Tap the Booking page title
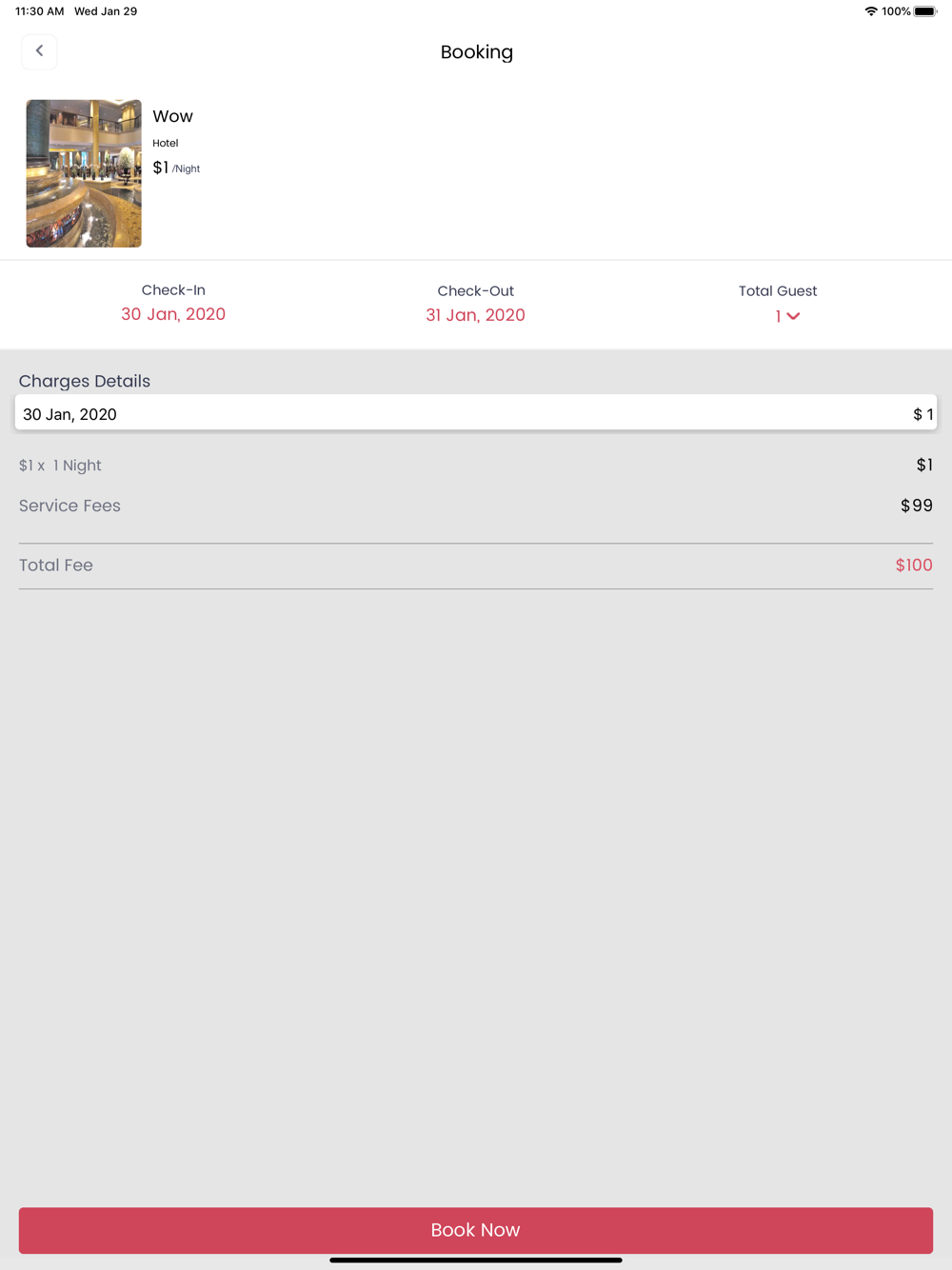Image resolution: width=952 pixels, height=1270 pixels. pos(476,52)
